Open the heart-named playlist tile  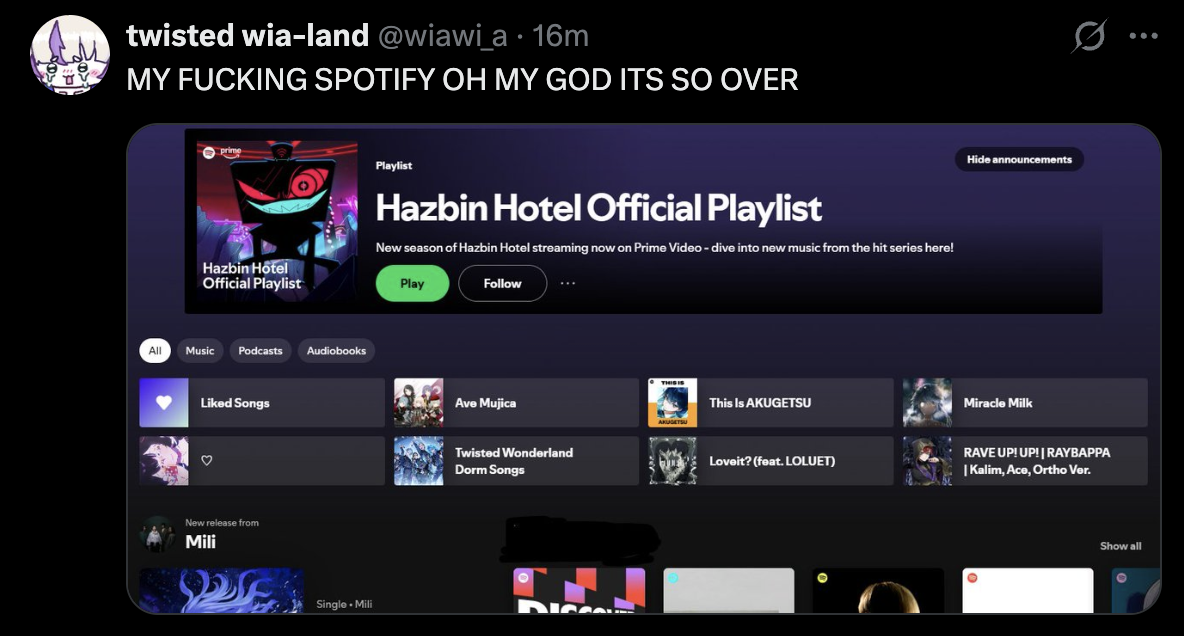tap(262, 461)
